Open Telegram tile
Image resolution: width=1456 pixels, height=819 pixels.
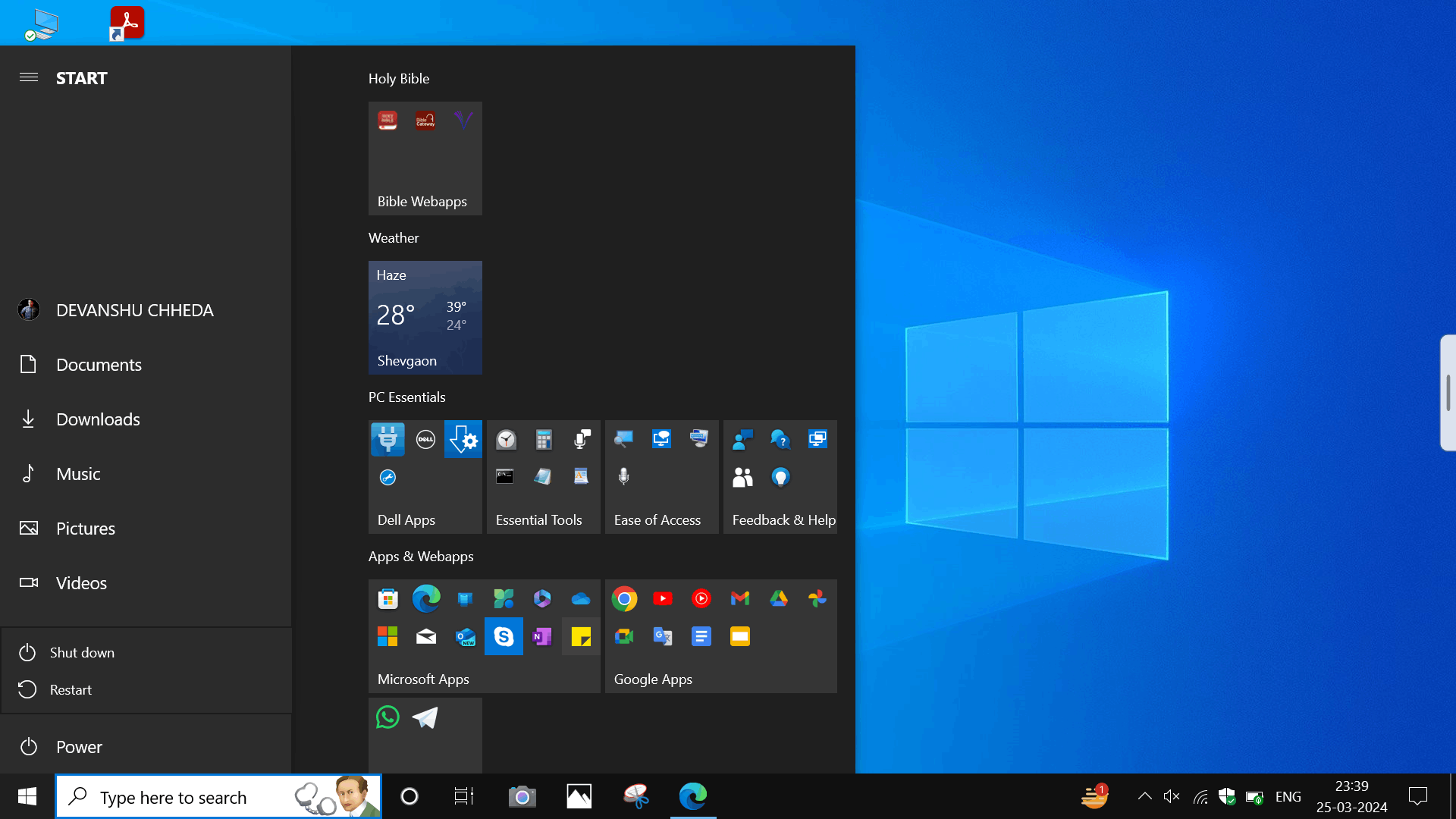[x=425, y=717]
